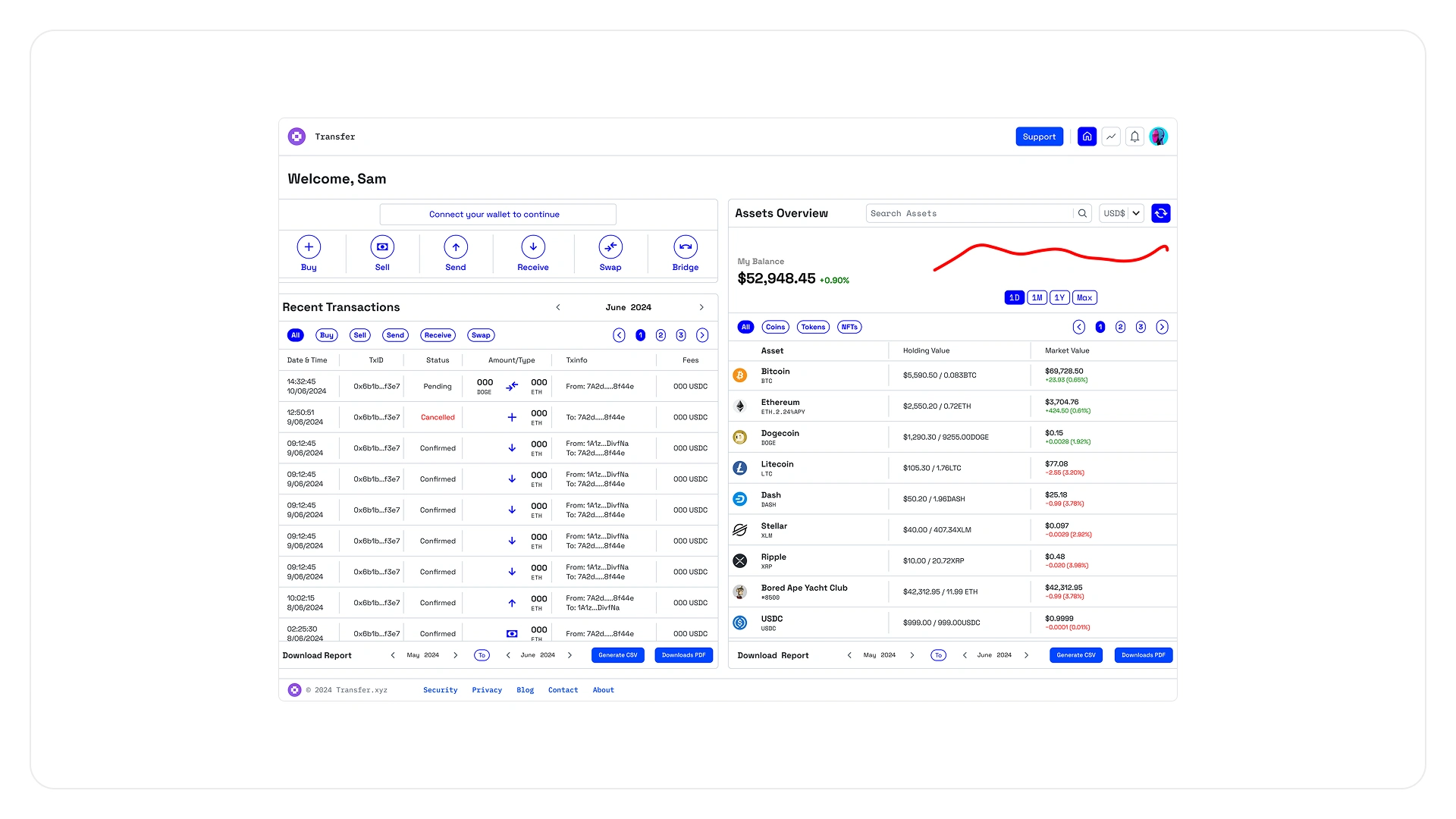Image resolution: width=1456 pixels, height=819 pixels.
Task: Select the 1M chart range toggle
Action: 1037,298
